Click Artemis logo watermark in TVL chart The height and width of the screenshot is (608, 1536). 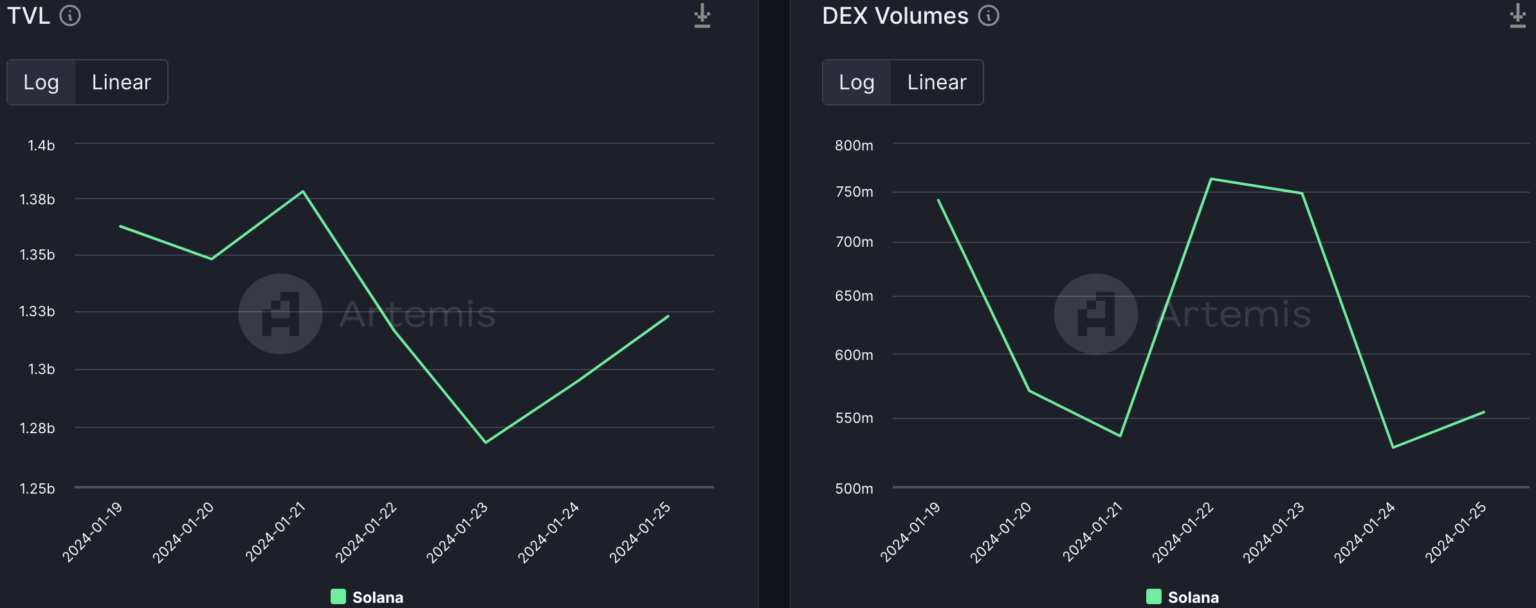point(280,314)
